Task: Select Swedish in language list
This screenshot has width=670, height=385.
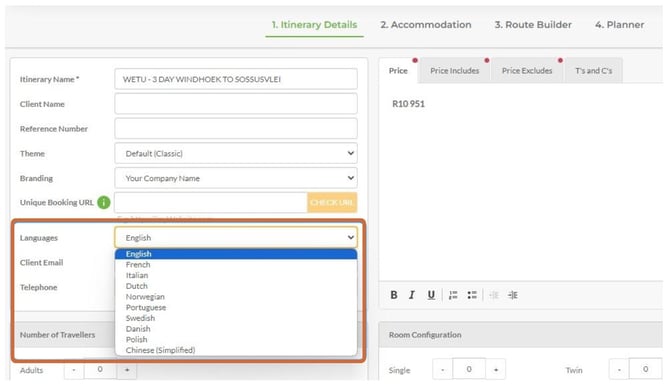Action: 236,318
